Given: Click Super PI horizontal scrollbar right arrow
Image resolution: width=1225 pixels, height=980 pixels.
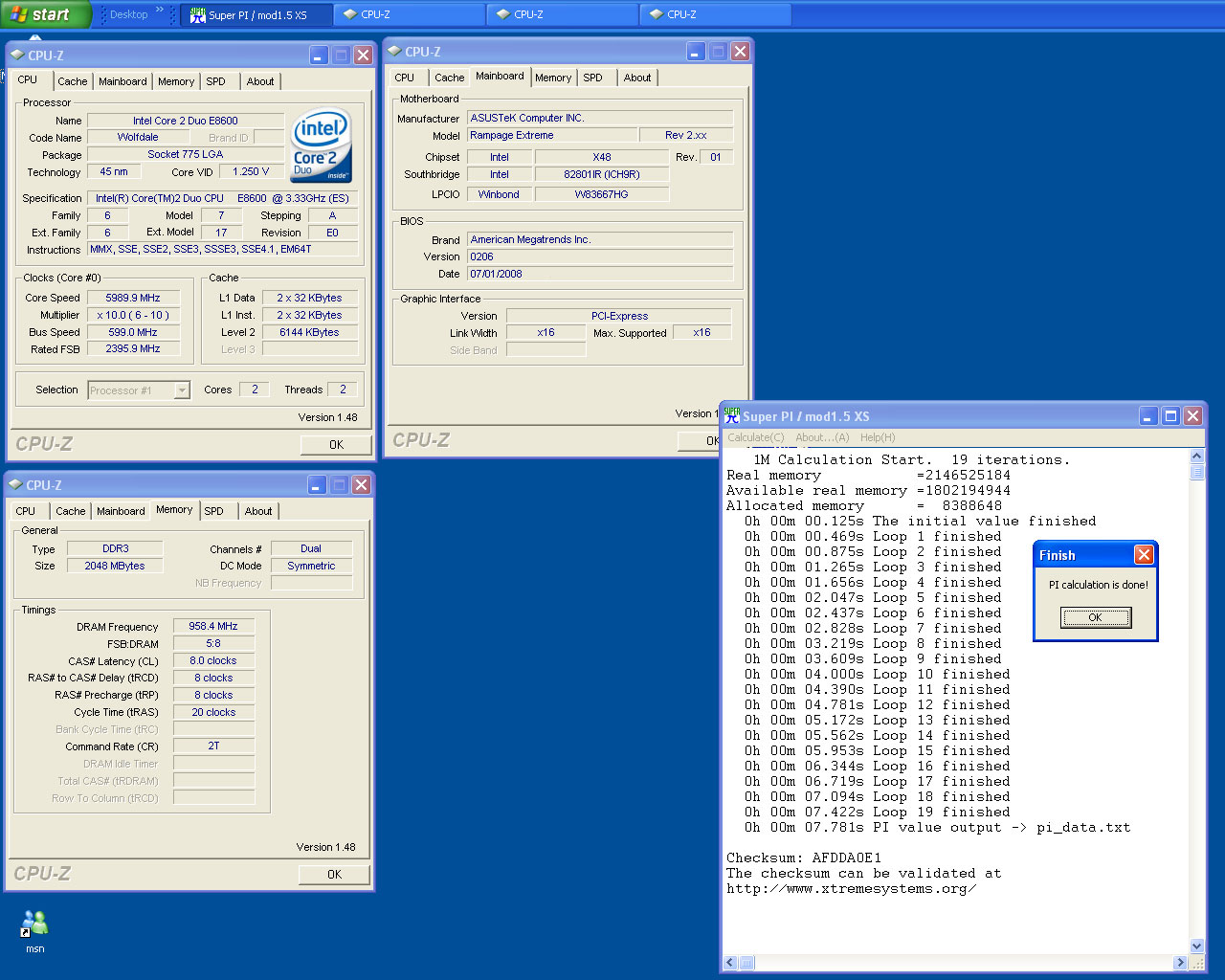Looking at the screenshot, I should [1180, 963].
